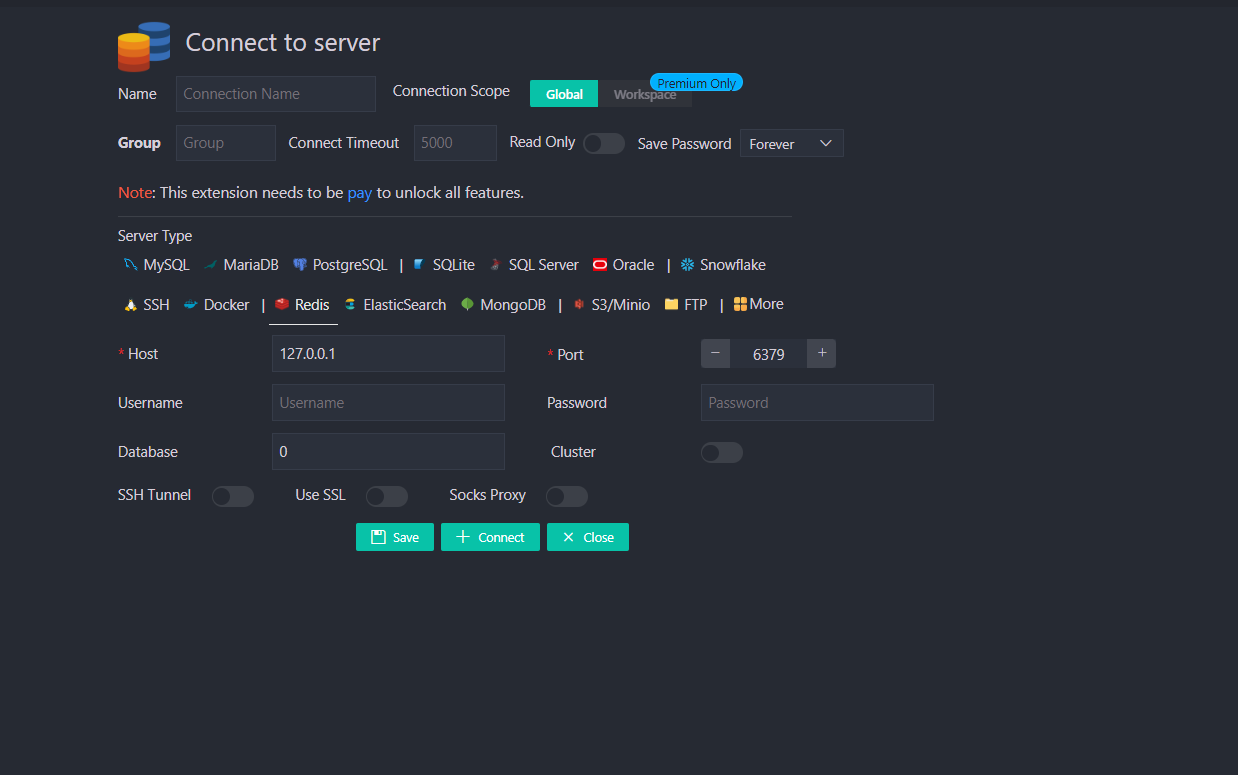Image resolution: width=1238 pixels, height=775 pixels.
Task: Open the pay link
Action: (360, 192)
